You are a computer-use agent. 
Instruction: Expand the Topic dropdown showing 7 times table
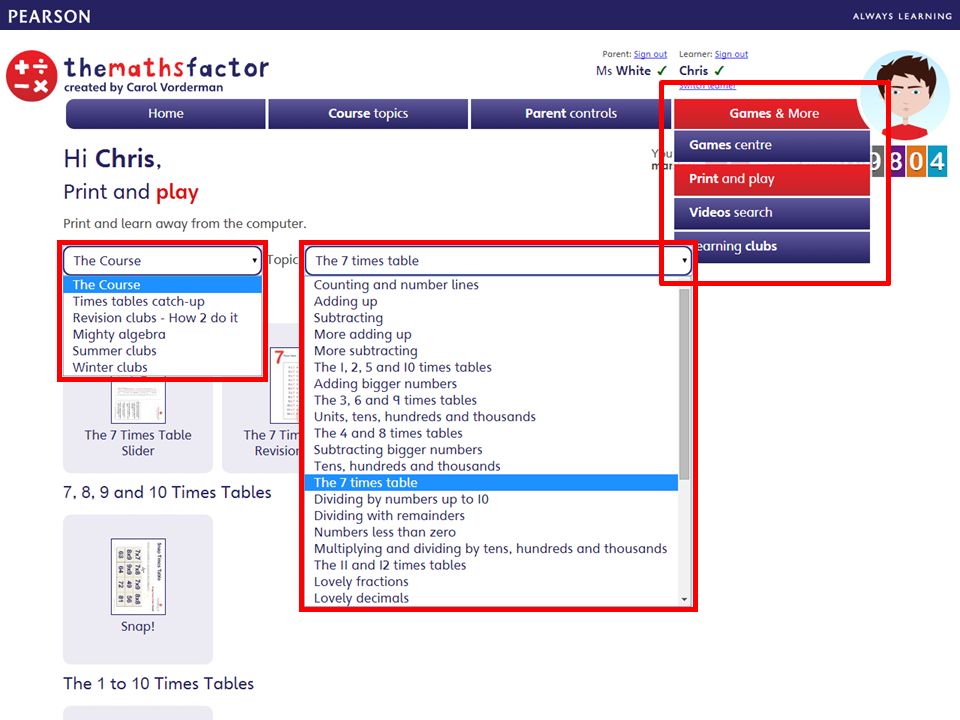498,261
